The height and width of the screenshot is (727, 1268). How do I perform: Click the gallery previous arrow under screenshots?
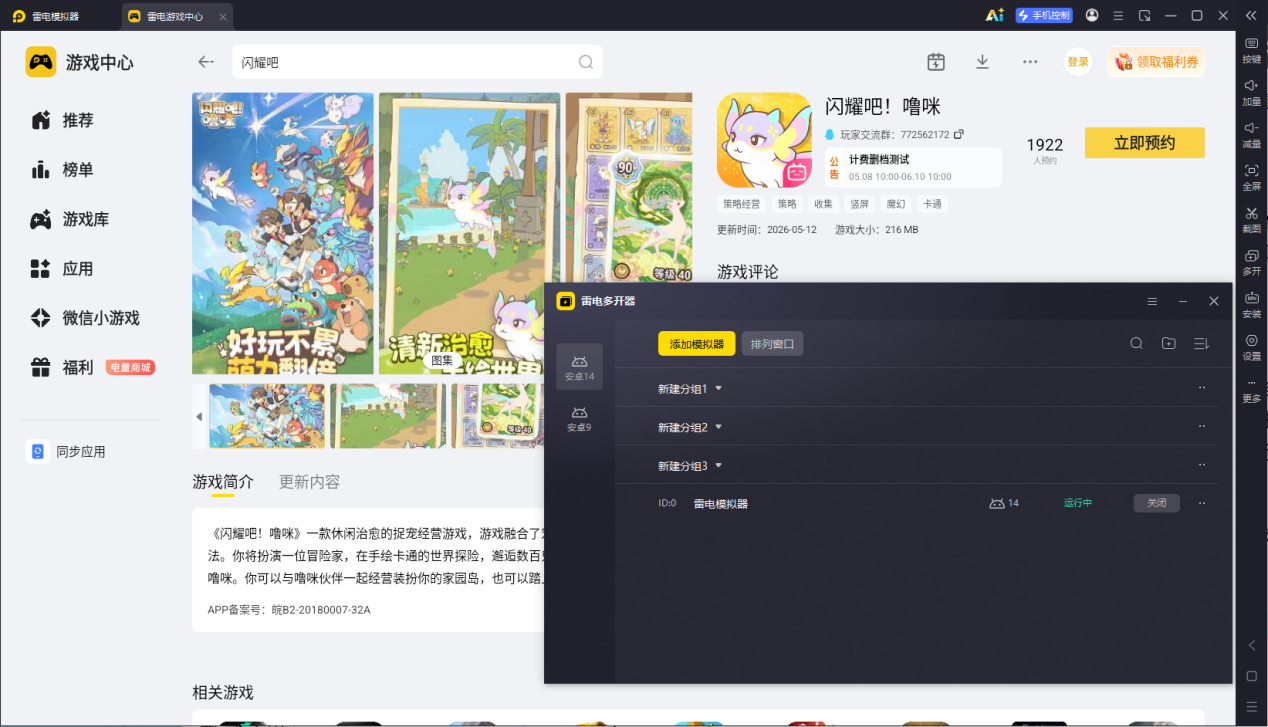click(x=199, y=416)
